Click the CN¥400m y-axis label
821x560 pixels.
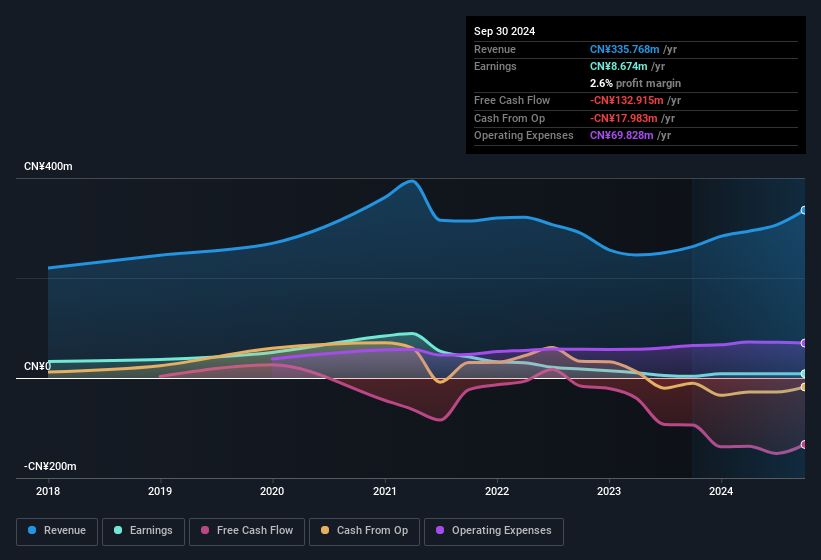point(48,166)
